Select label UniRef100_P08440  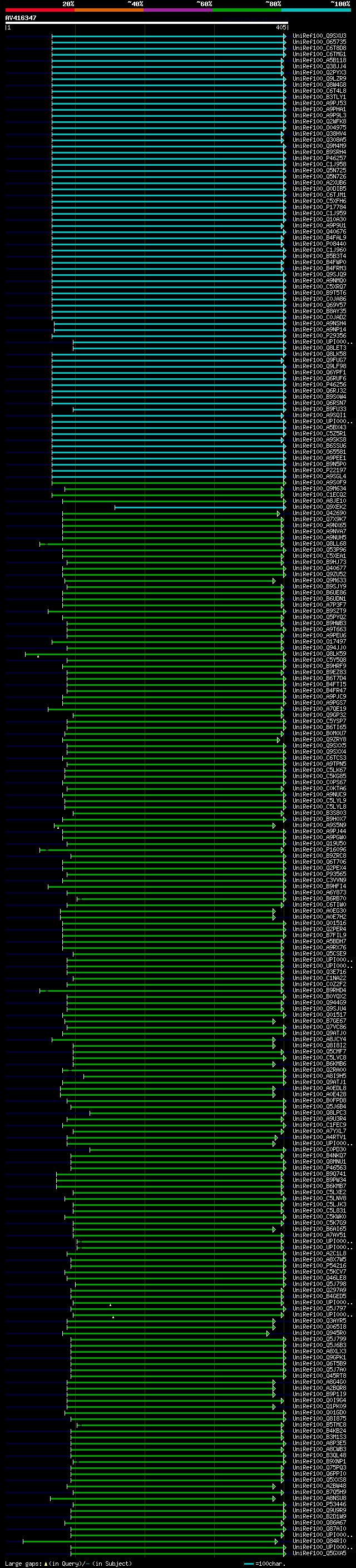pos(319,244)
